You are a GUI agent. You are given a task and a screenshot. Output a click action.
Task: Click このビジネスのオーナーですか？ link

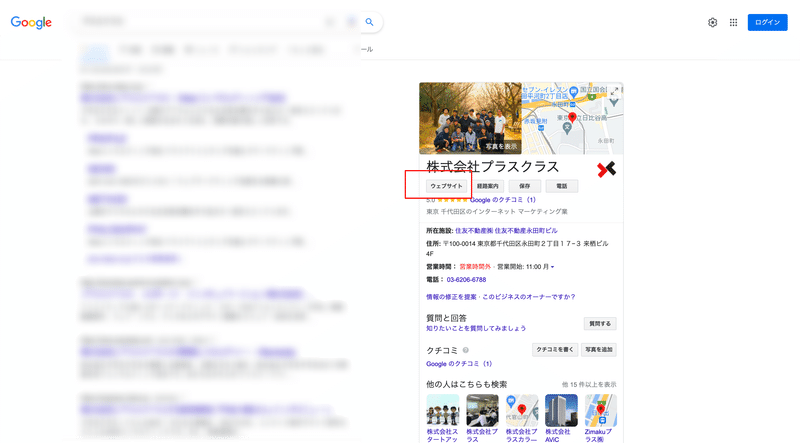(x=529, y=297)
